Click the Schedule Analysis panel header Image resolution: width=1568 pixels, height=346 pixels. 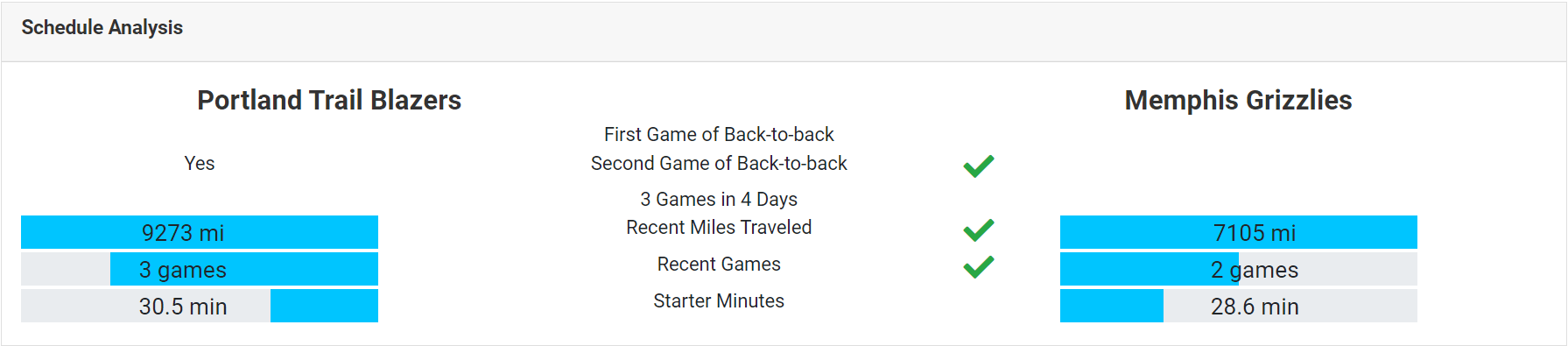[784, 32]
